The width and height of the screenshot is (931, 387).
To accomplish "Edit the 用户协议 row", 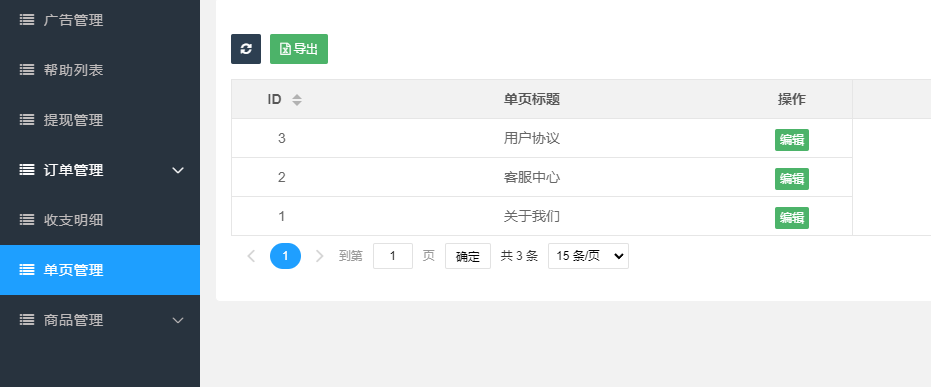I will click(791, 140).
